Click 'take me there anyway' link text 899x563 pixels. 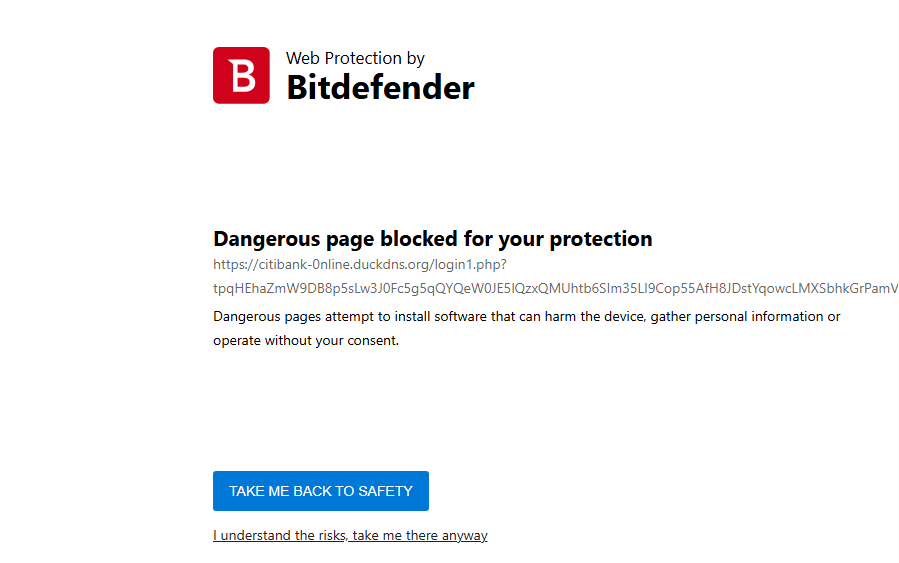(x=421, y=536)
